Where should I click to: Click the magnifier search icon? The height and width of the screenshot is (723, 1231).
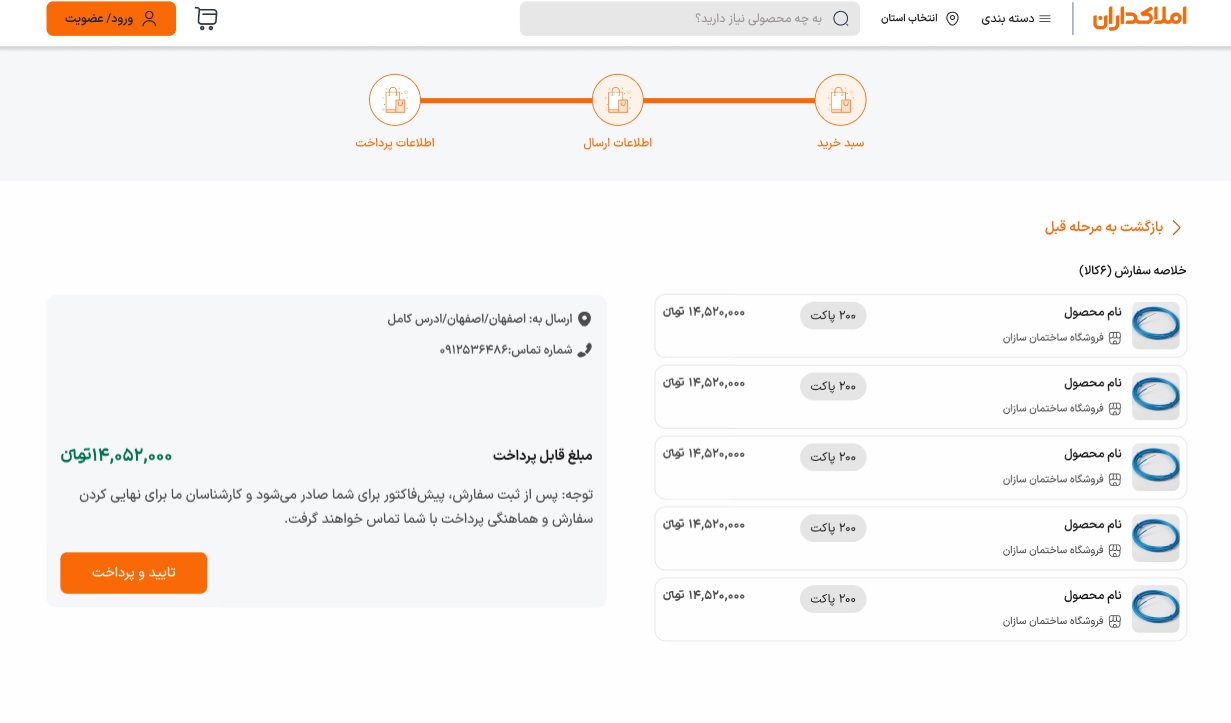pyautogui.click(x=841, y=18)
